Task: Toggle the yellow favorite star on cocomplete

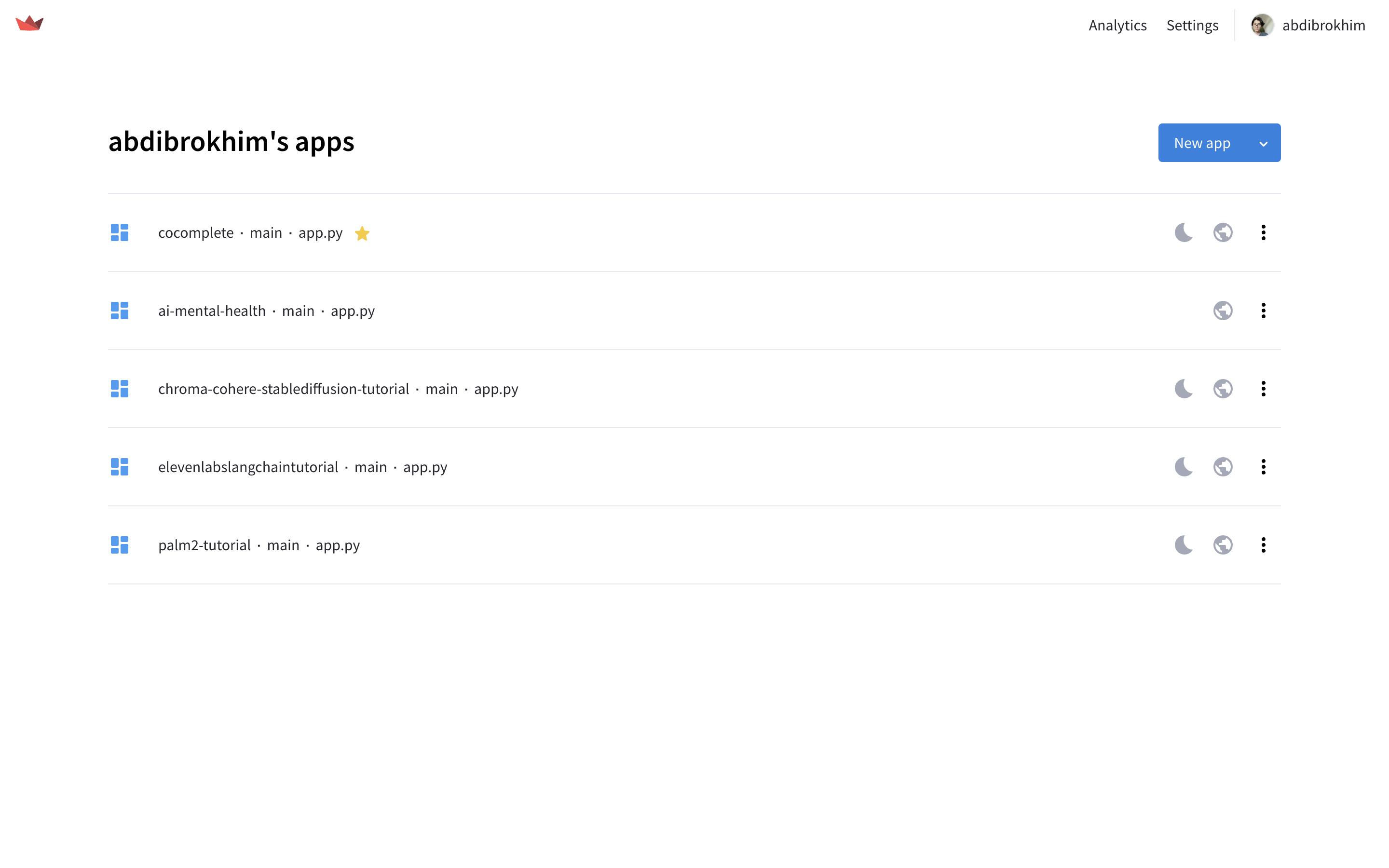Action: tap(362, 234)
